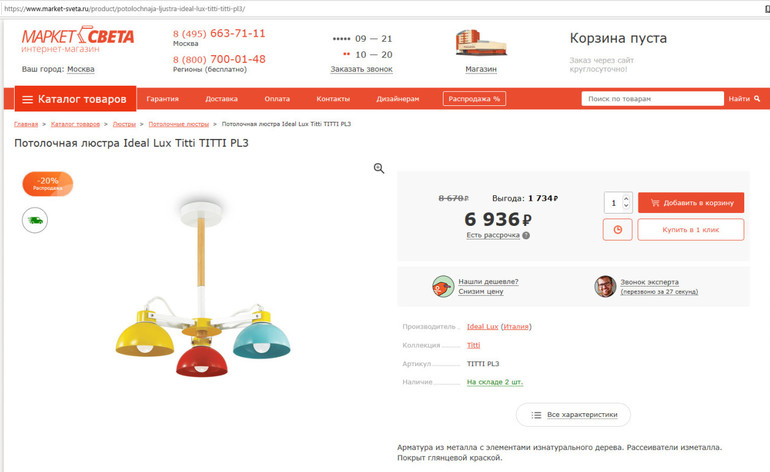This screenshot has width=770, height=472.
Task: Change city by clicking Москва
Action: click(81, 69)
